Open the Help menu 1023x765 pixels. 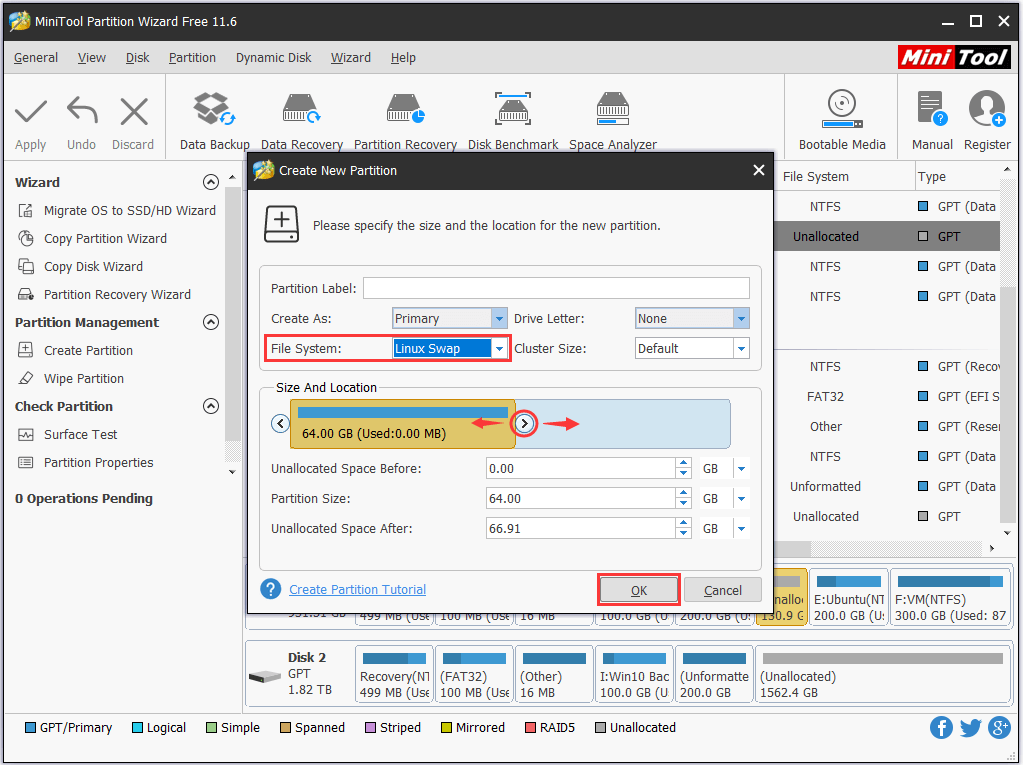coord(403,57)
